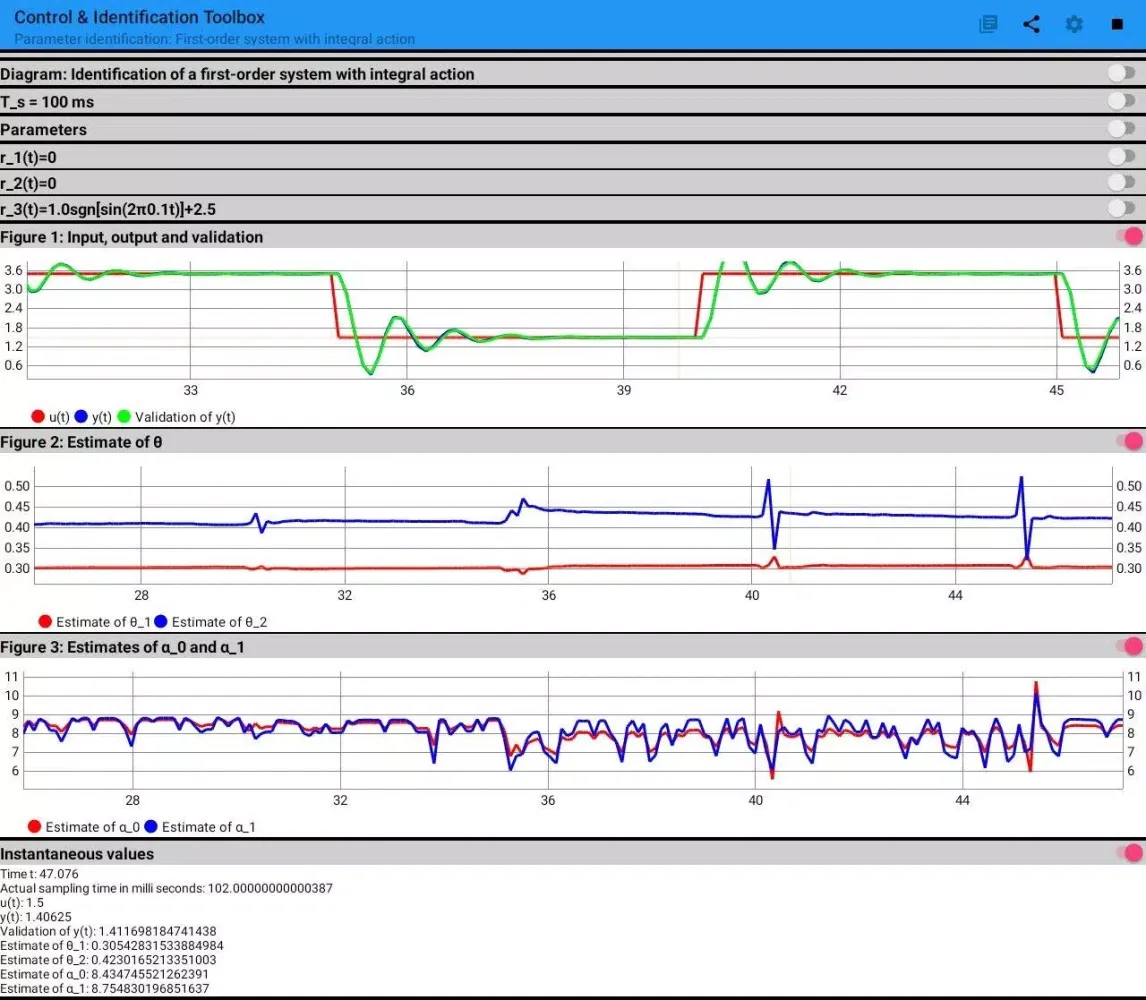Click the blue Estimate of α_1 dot
Image resolution: width=1146 pixels, height=1000 pixels.
click(151, 826)
